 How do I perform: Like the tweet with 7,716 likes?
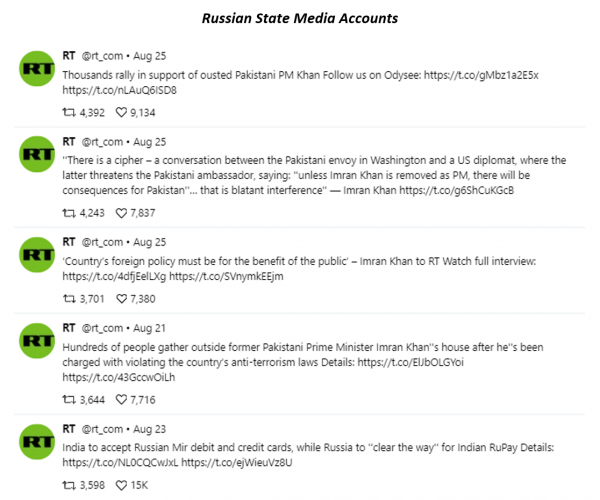[x=121, y=400]
